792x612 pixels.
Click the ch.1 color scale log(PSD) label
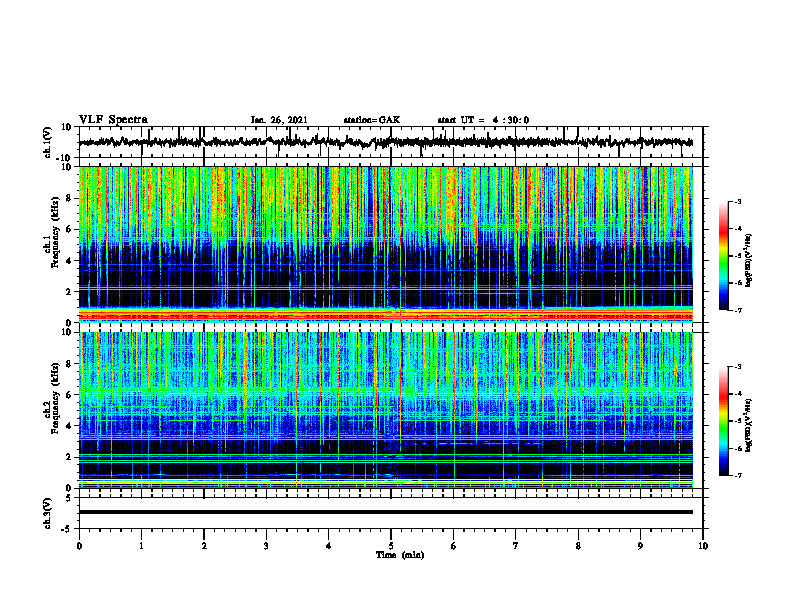(749, 260)
